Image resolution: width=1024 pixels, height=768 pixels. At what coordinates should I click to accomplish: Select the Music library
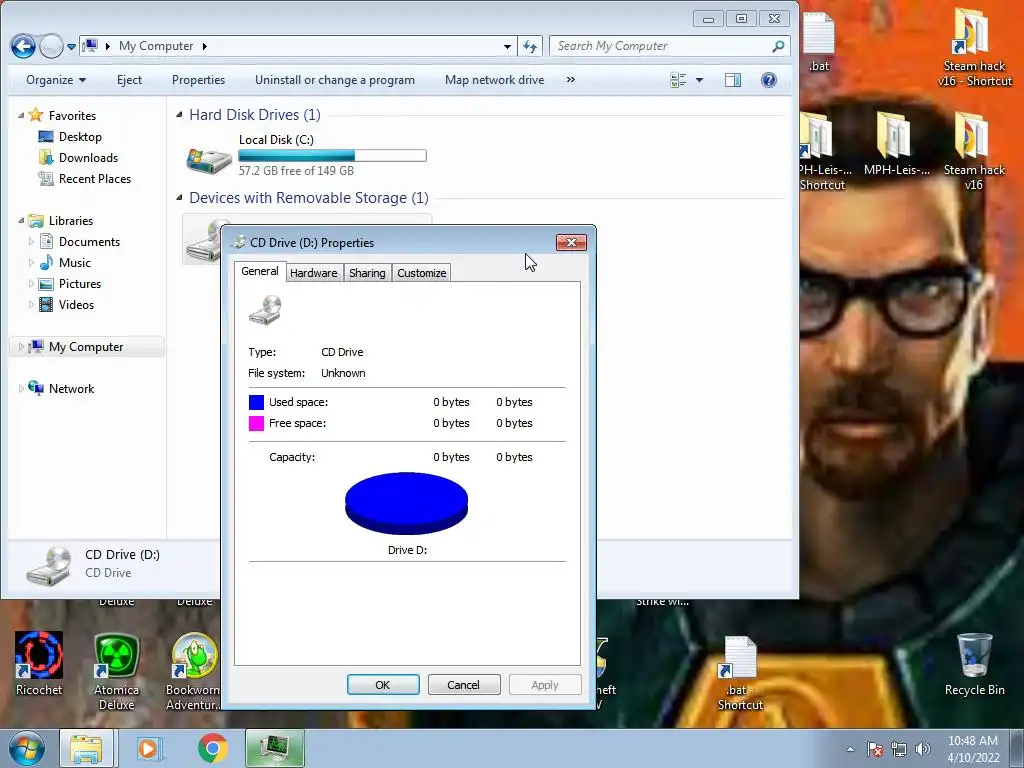[74, 263]
